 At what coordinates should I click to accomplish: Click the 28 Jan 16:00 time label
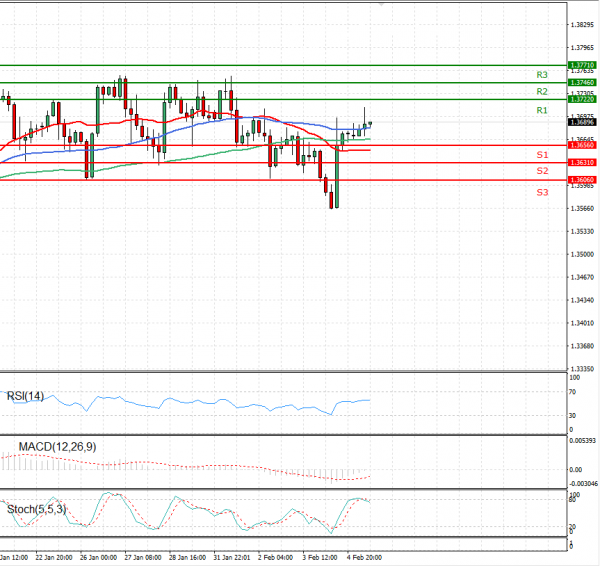pyautogui.click(x=187, y=558)
